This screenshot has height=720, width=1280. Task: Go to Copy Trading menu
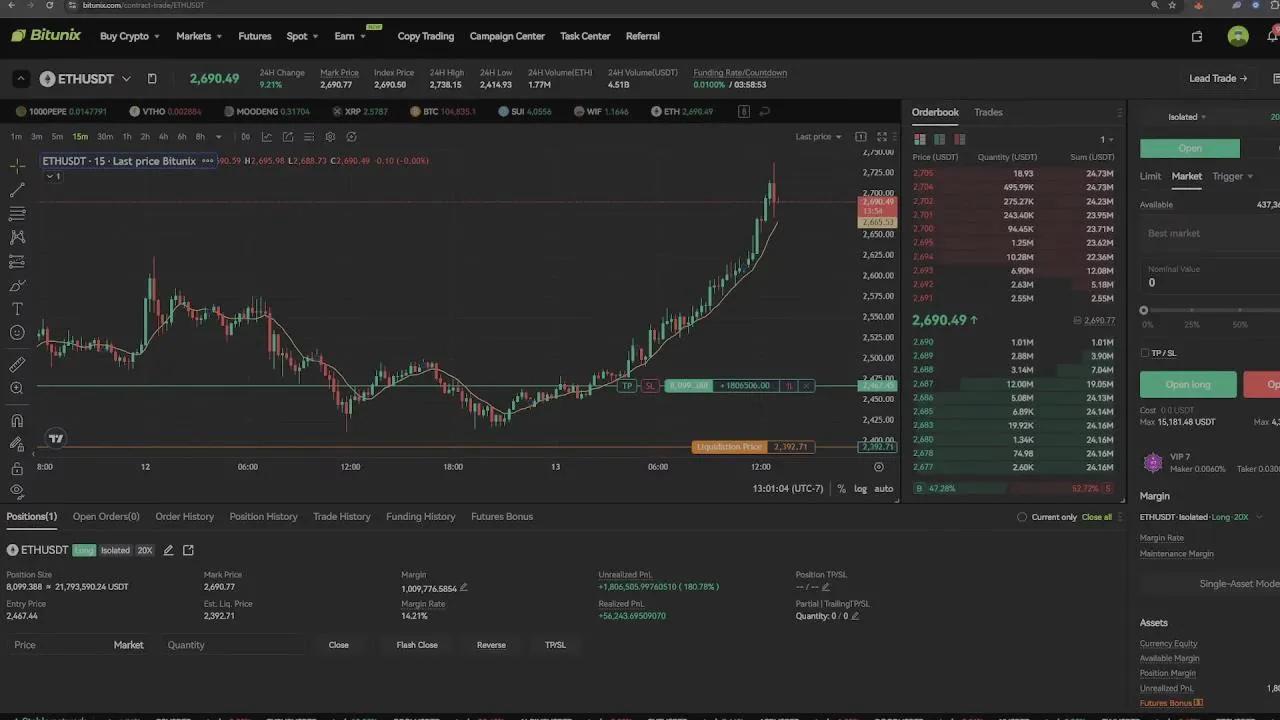point(425,36)
